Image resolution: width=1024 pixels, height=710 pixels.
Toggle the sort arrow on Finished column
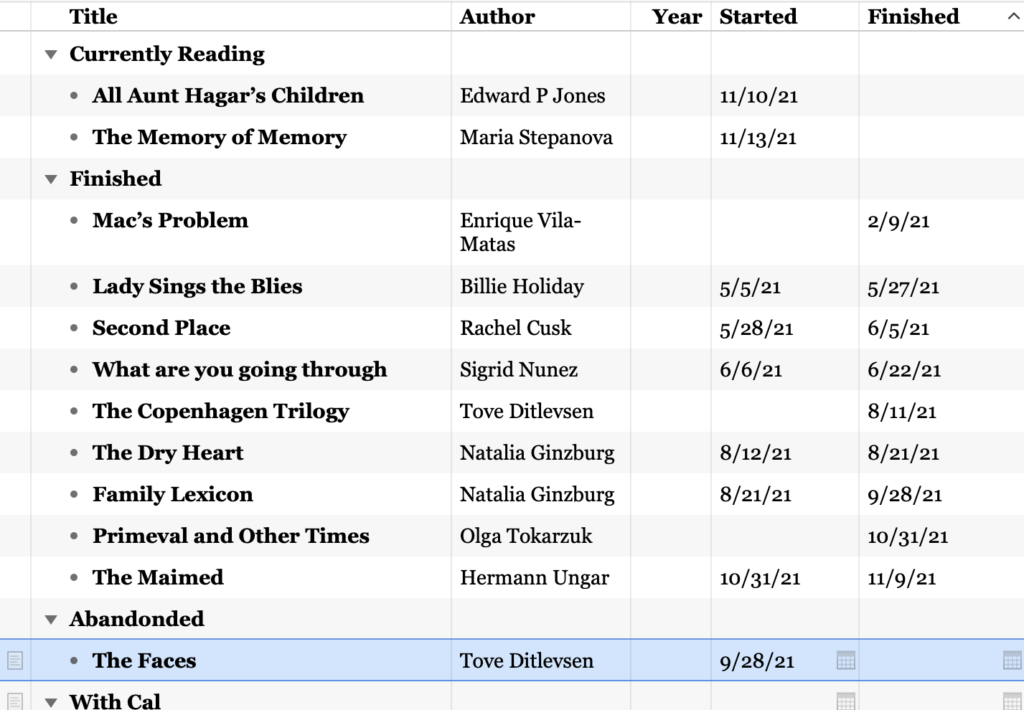[x=1014, y=16]
